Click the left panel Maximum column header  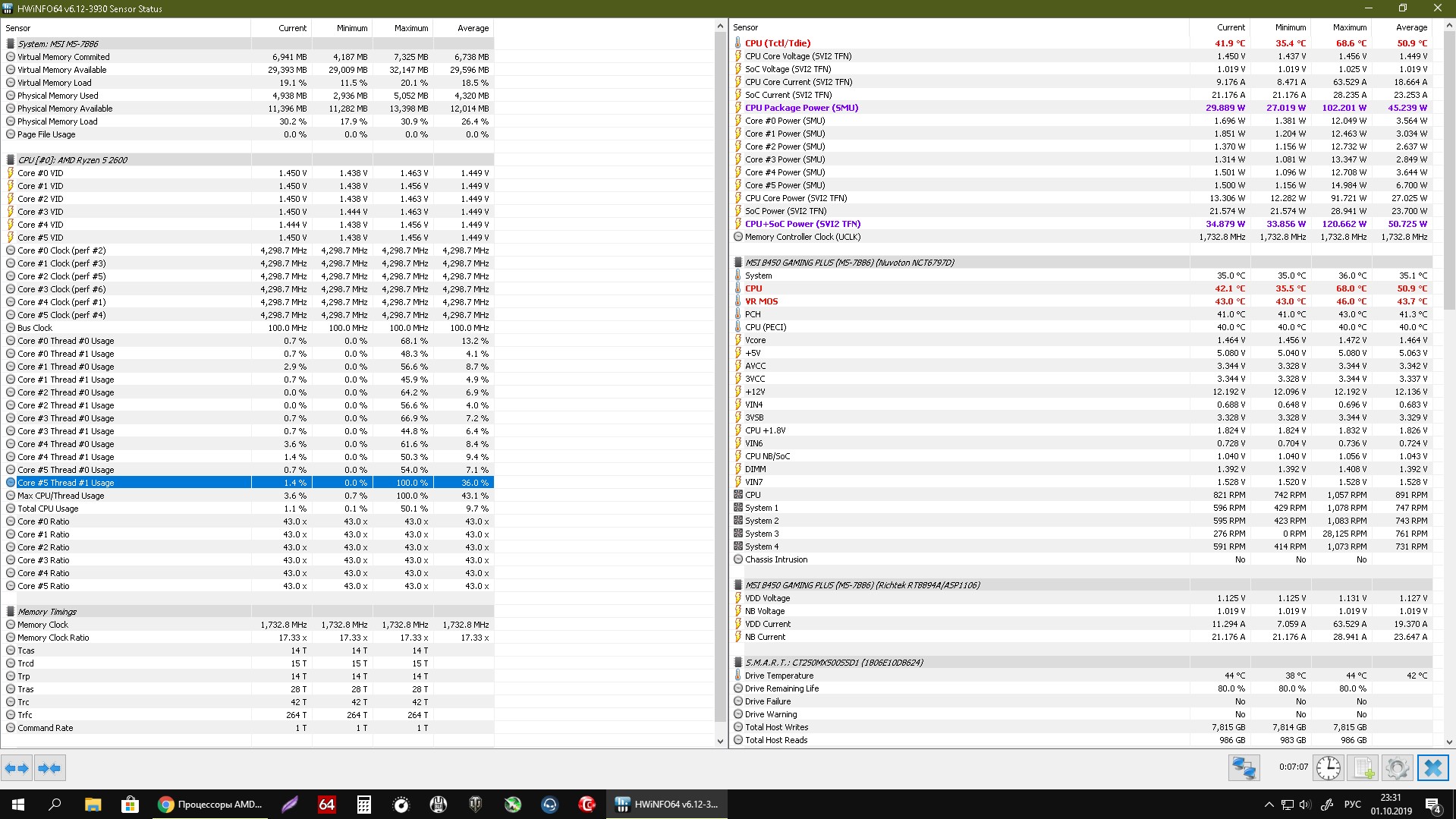[x=403, y=28]
